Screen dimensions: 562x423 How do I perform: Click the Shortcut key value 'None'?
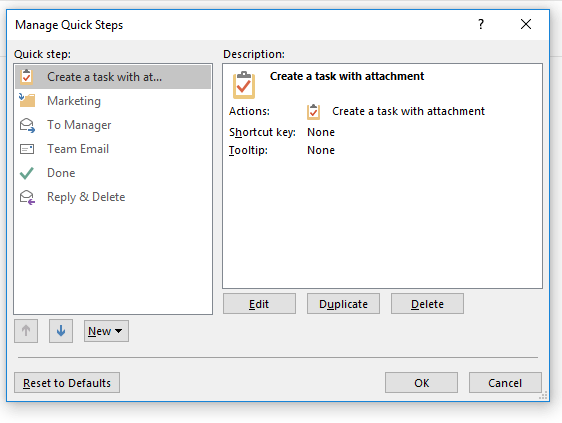(321, 132)
